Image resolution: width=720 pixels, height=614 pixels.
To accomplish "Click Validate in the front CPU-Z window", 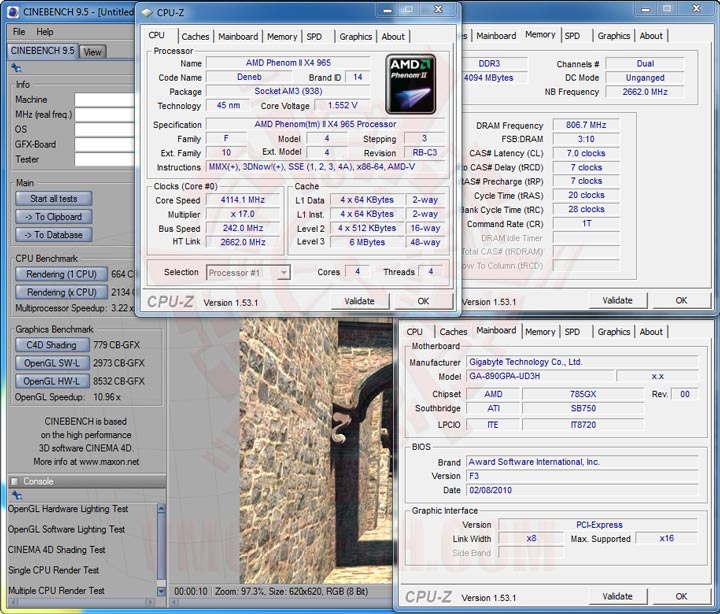I will [360, 301].
